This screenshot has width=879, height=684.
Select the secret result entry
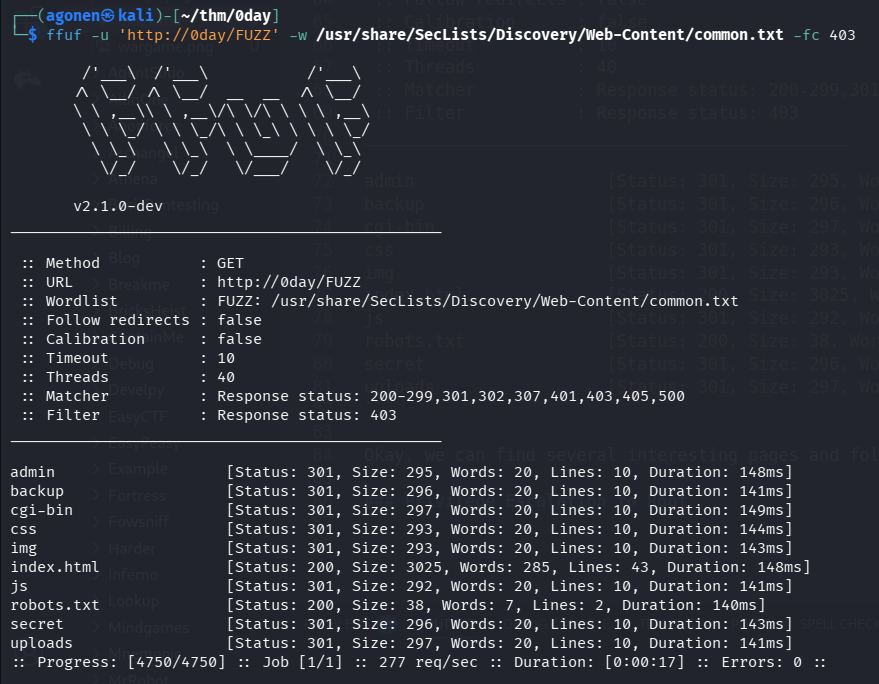coord(37,624)
